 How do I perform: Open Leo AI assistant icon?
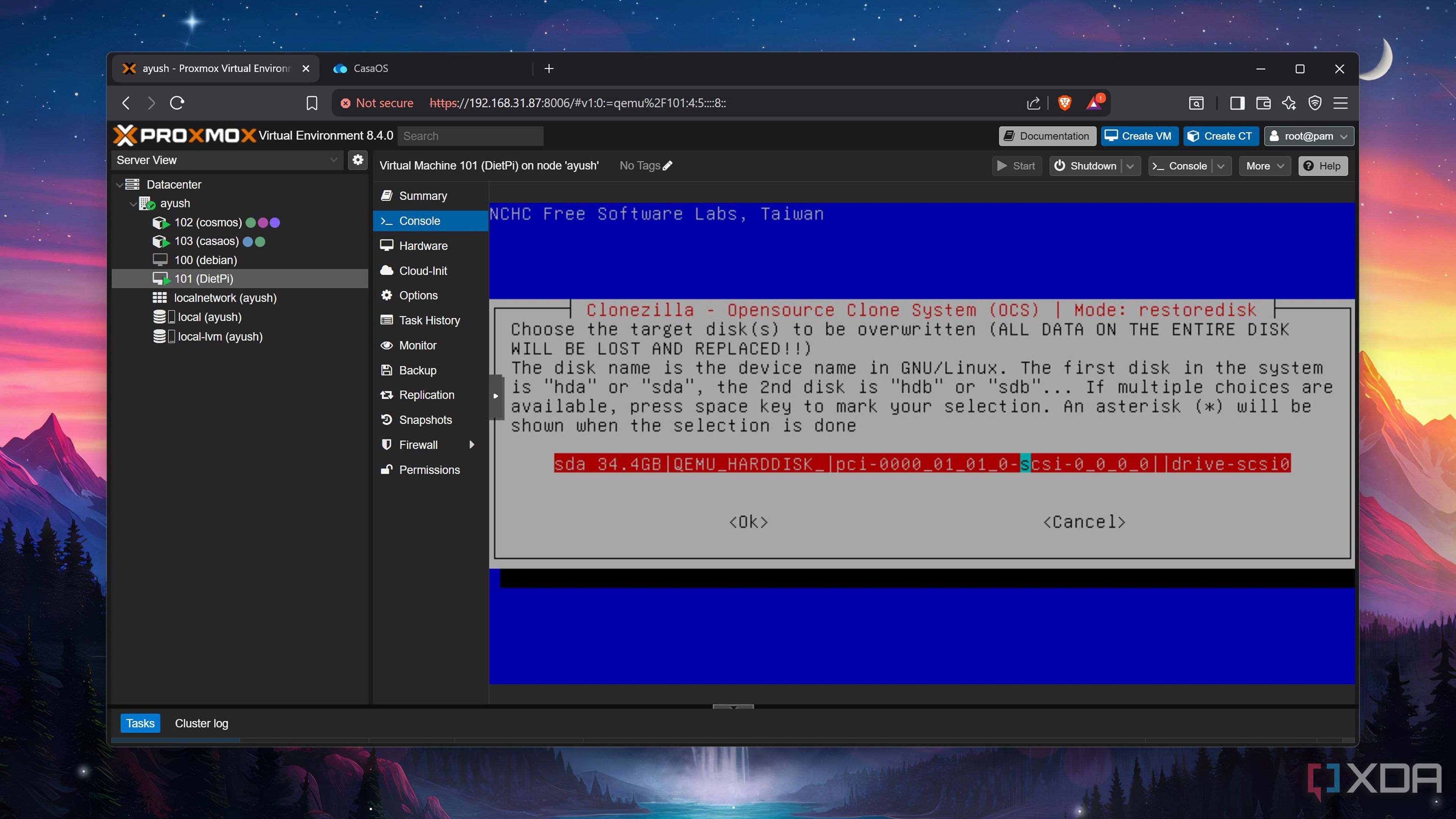point(1289,103)
